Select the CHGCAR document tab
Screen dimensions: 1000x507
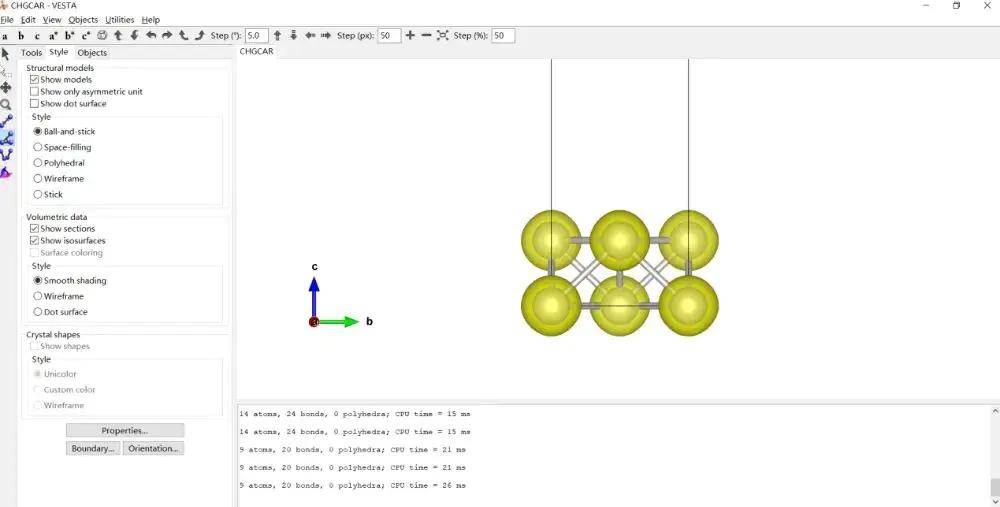coord(256,51)
